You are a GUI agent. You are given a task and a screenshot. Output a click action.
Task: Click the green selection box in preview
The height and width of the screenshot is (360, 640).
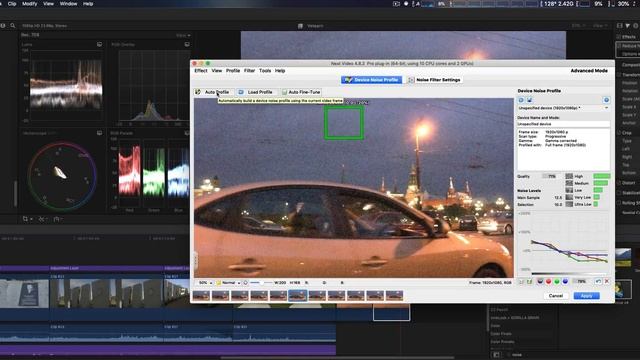point(344,123)
